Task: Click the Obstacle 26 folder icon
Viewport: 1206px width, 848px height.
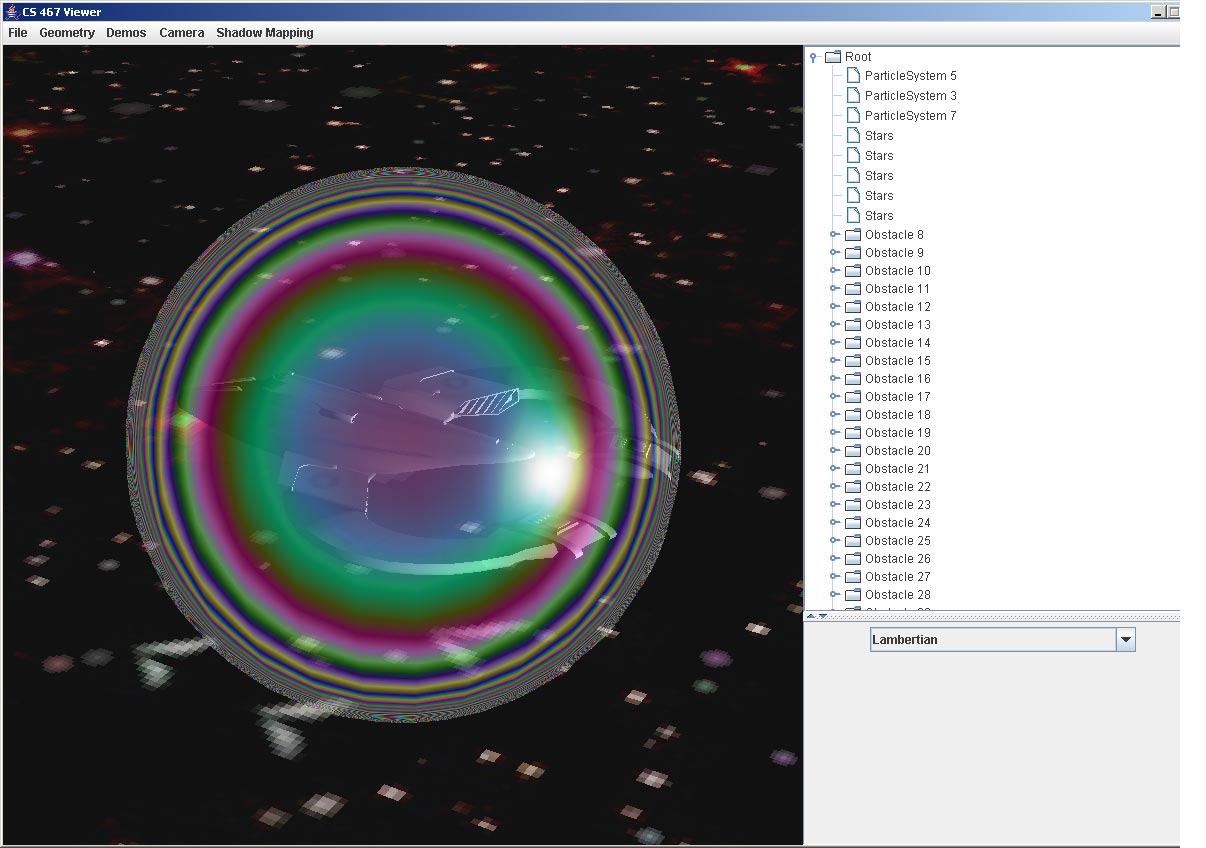Action: [853, 559]
